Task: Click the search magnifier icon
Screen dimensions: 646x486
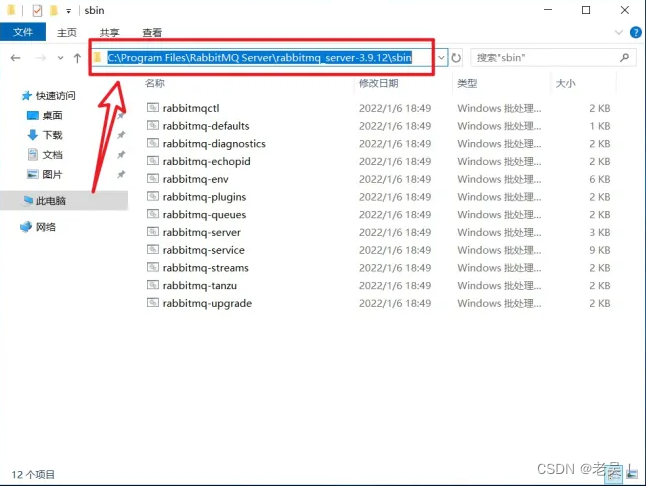Action: pos(625,58)
